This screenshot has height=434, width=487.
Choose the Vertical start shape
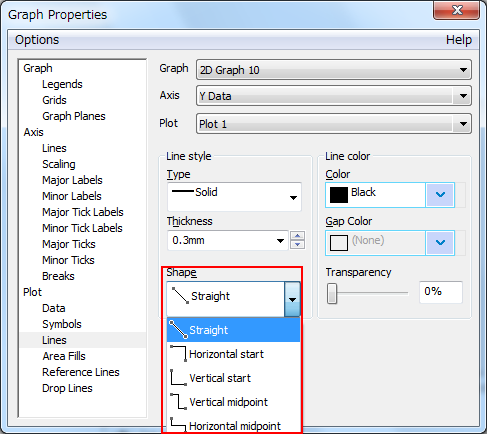[x=233, y=378]
